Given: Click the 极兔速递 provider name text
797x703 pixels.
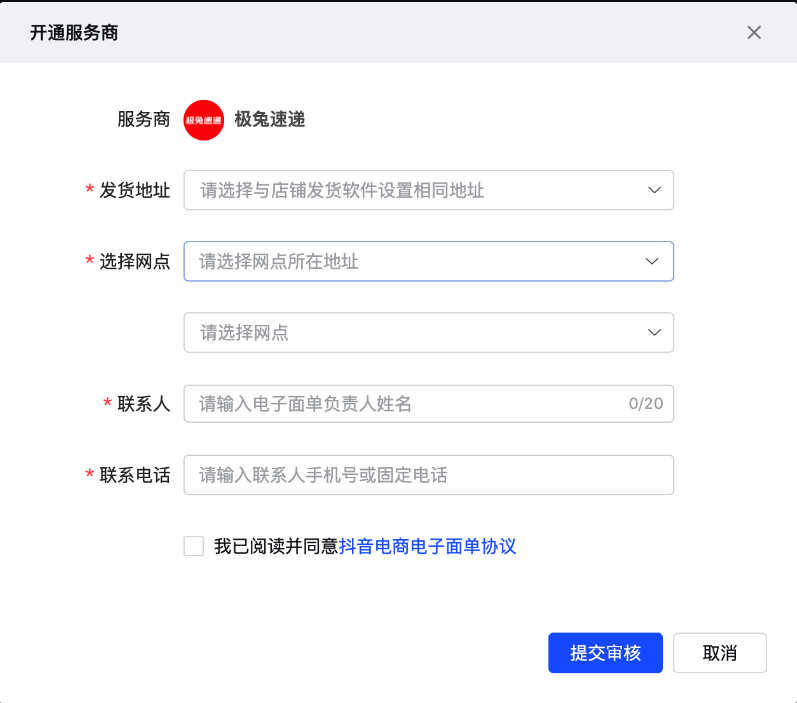Looking at the screenshot, I should tap(269, 120).
